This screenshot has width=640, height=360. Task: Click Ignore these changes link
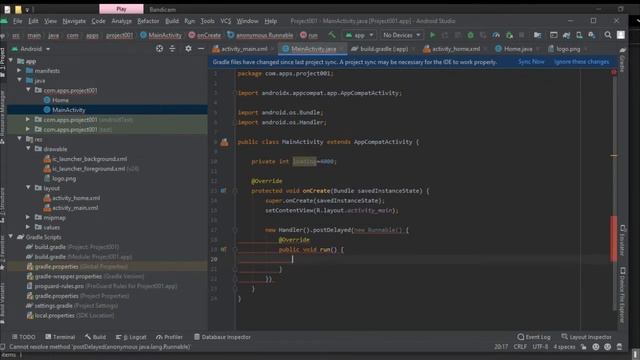pos(581,62)
